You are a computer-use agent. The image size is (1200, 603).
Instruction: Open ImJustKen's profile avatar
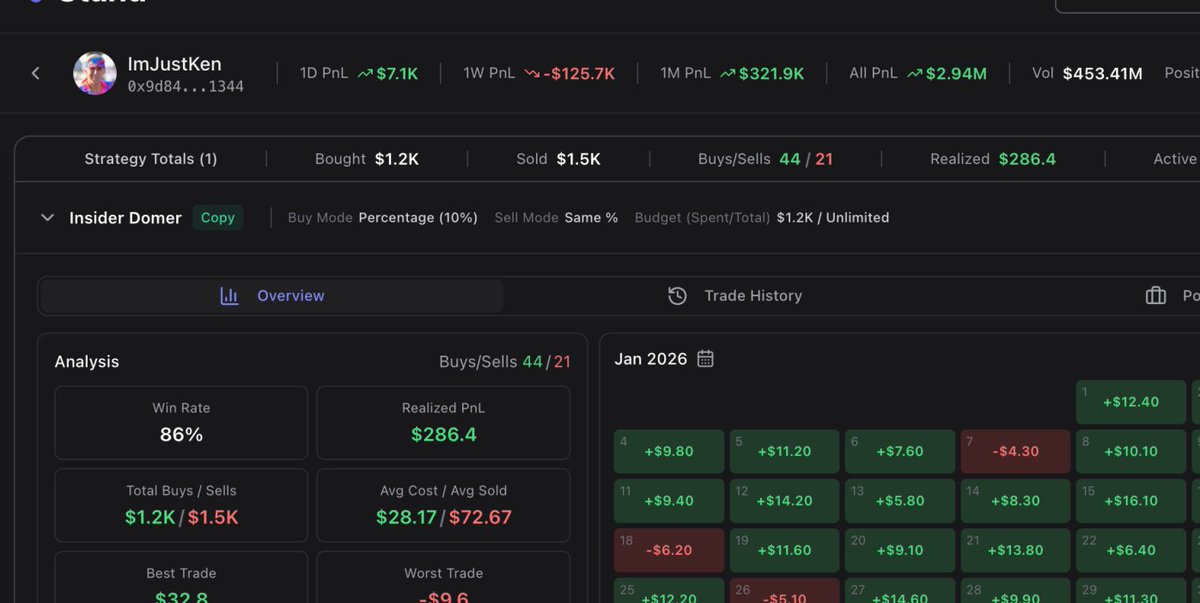(x=95, y=73)
